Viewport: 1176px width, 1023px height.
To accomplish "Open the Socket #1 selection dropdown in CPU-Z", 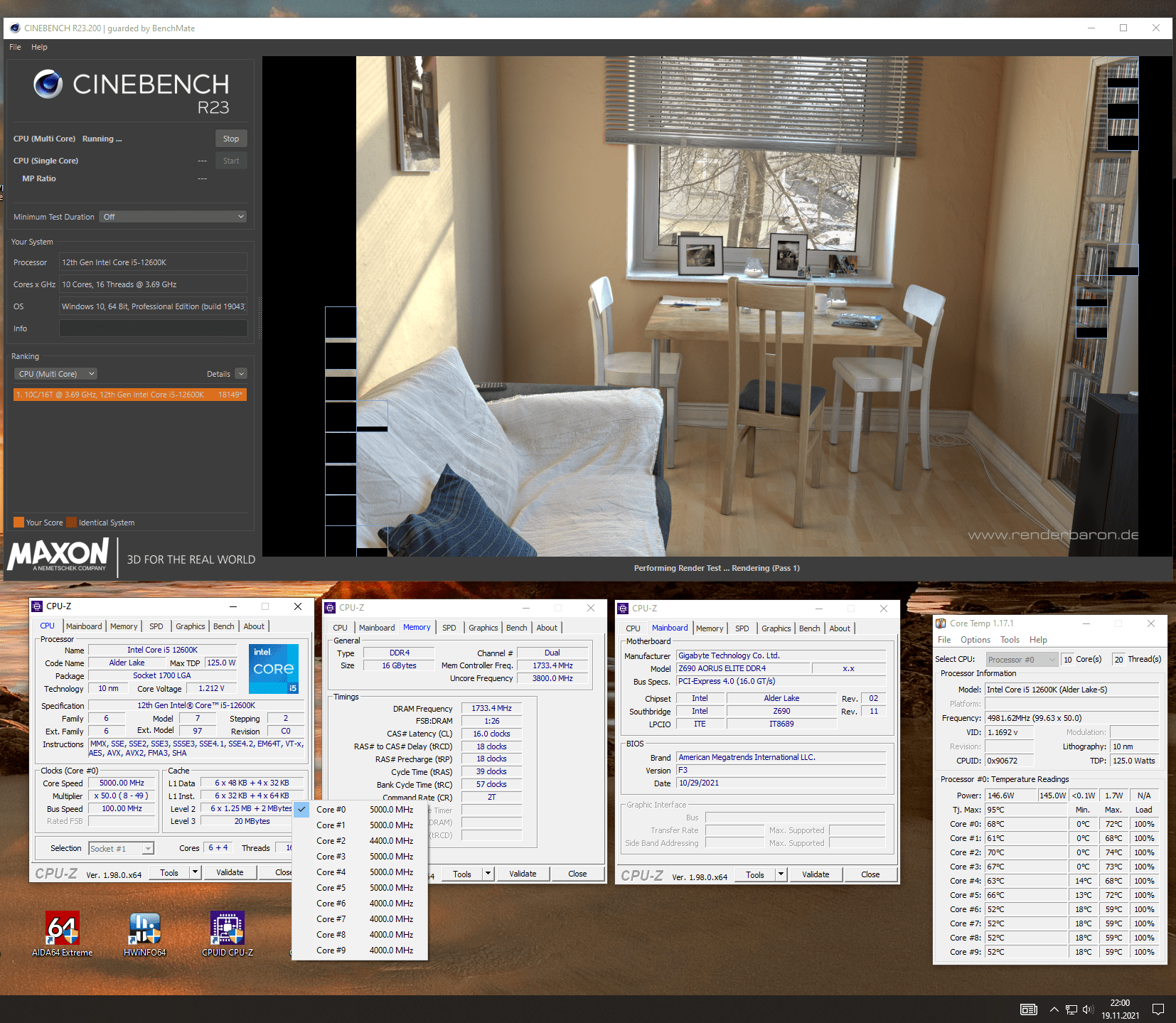I will (121, 848).
